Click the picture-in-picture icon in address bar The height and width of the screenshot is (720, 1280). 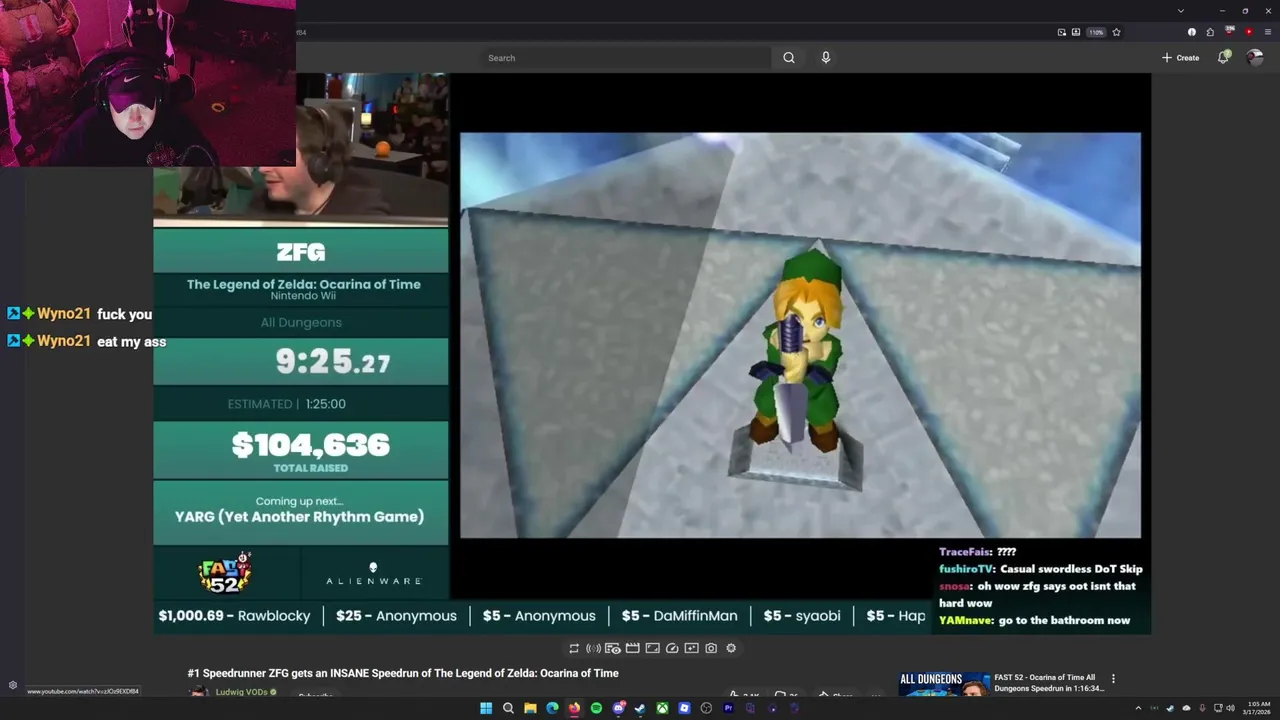[x=1062, y=32]
